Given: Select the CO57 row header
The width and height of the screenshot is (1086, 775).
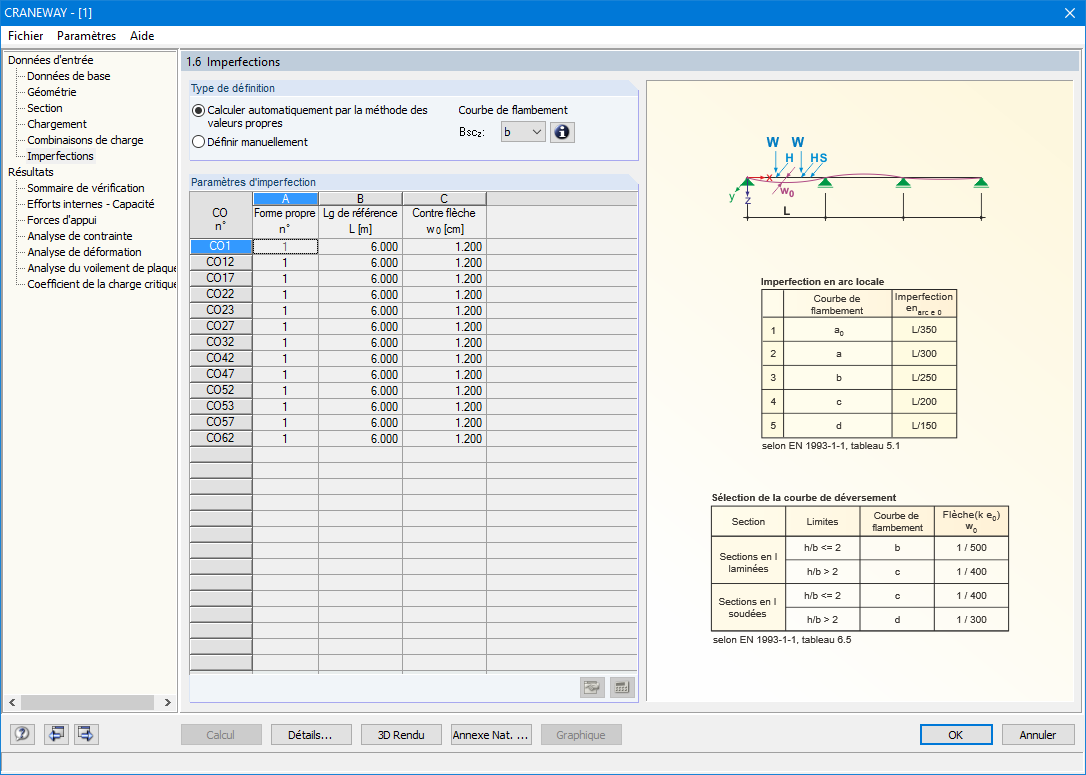Looking at the screenshot, I should (220, 422).
